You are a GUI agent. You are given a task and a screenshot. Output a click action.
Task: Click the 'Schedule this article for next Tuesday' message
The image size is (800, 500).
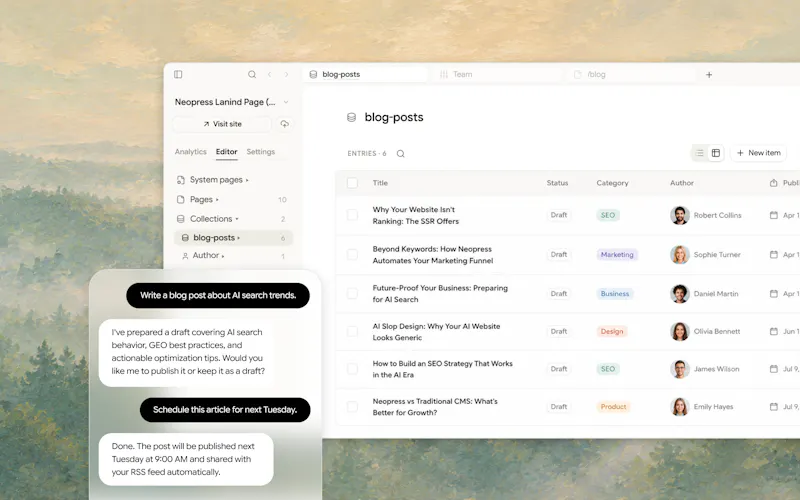pyautogui.click(x=225, y=410)
